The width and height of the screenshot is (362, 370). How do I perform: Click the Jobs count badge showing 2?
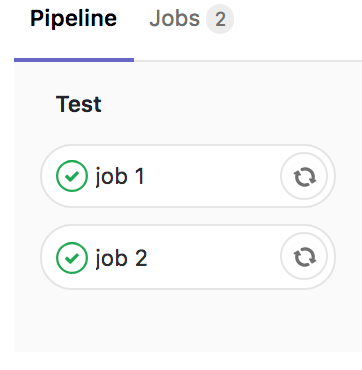click(220, 19)
